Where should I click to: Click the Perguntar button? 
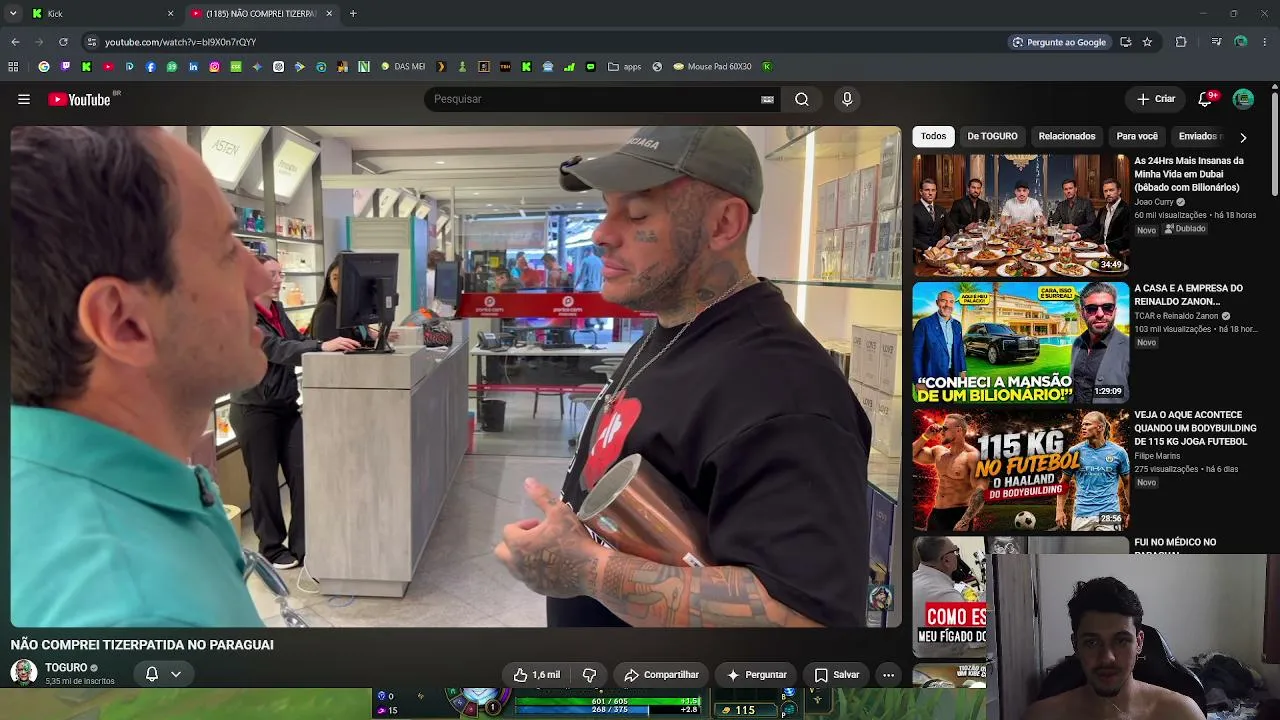[756, 675]
